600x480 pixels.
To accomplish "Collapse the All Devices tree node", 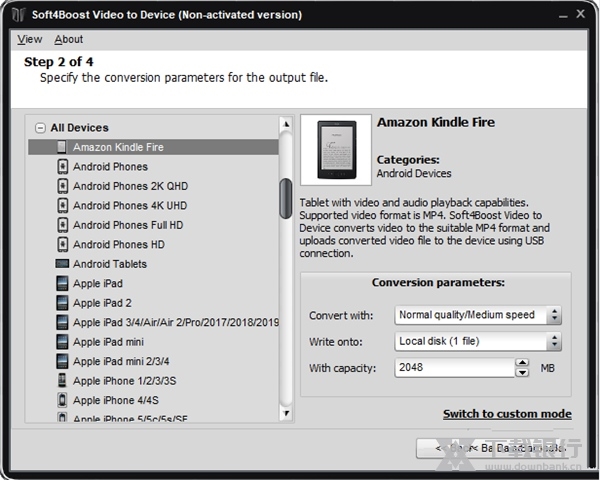I will click(x=40, y=128).
